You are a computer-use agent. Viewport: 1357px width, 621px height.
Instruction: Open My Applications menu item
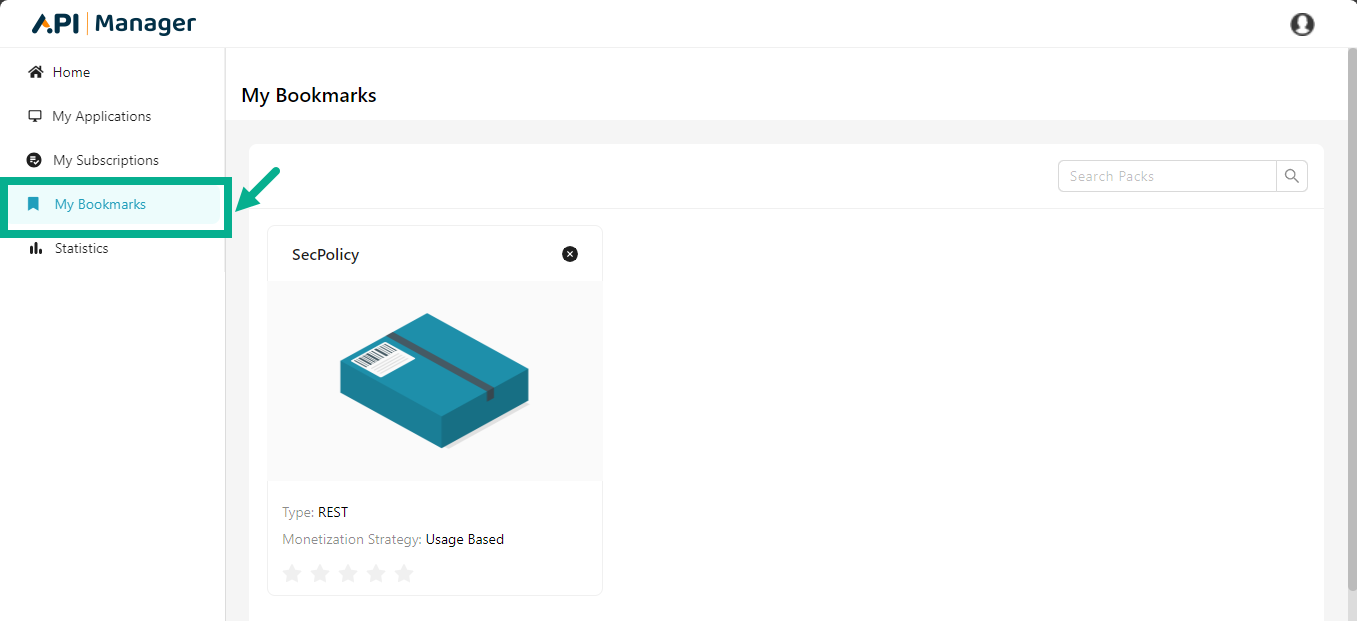tap(101, 116)
